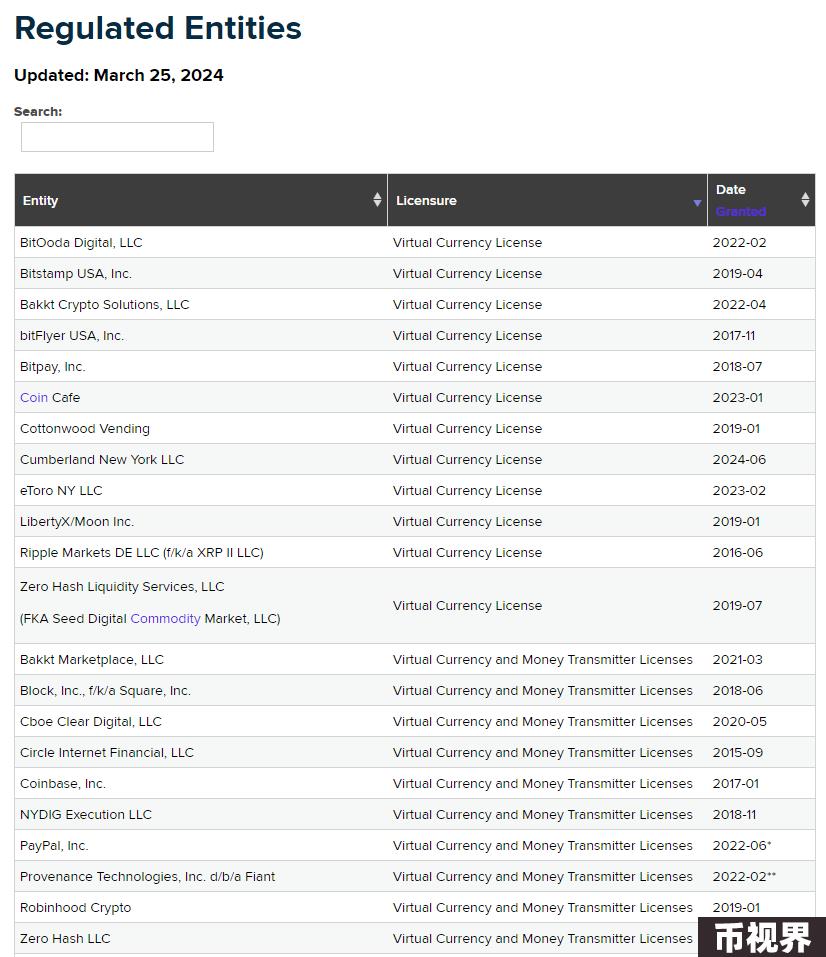Select the Robinhood Crypto entry
This screenshot has height=957, width=826.
pos(76,908)
